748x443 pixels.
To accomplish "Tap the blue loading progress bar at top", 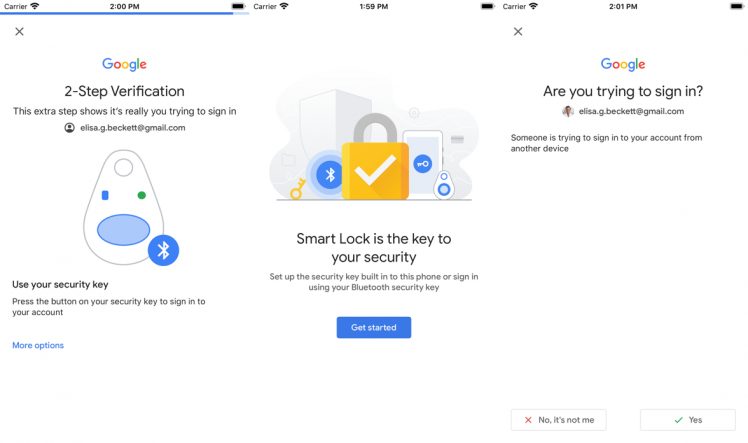I will 124,13.
